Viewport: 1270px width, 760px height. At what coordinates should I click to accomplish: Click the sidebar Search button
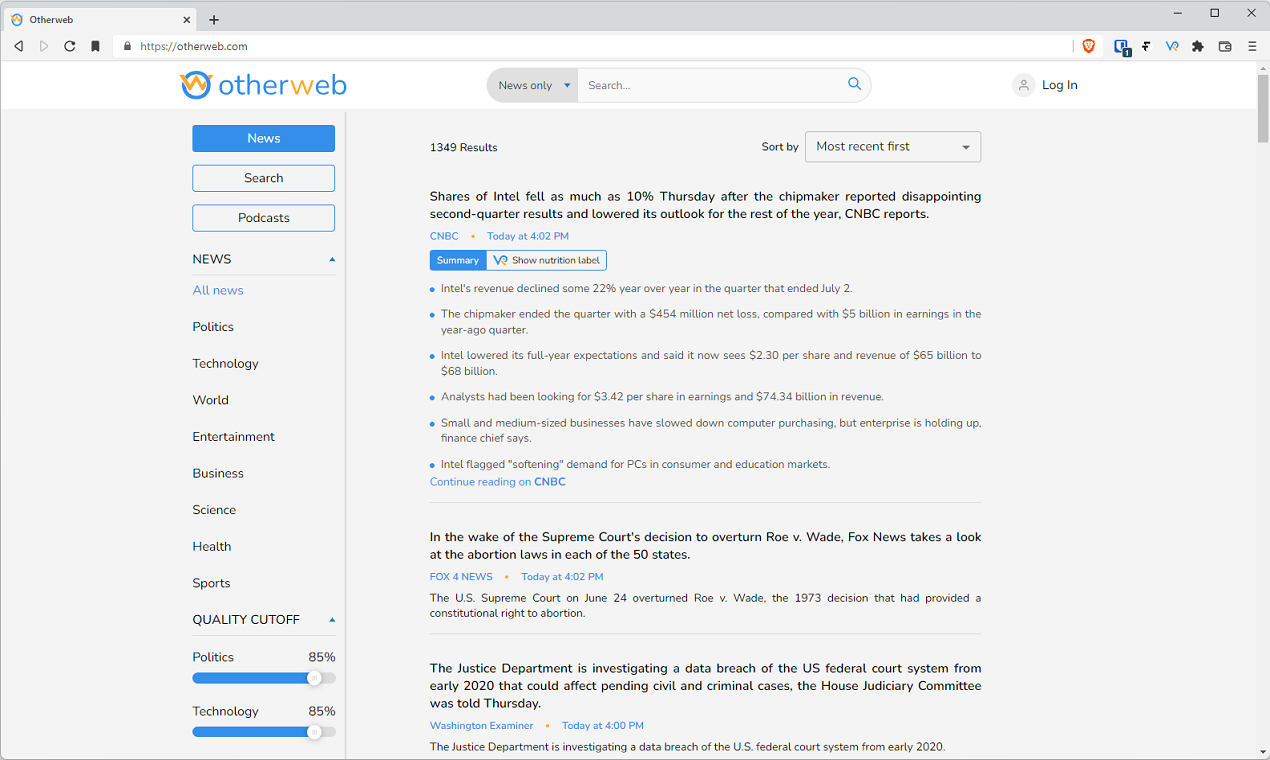click(264, 178)
